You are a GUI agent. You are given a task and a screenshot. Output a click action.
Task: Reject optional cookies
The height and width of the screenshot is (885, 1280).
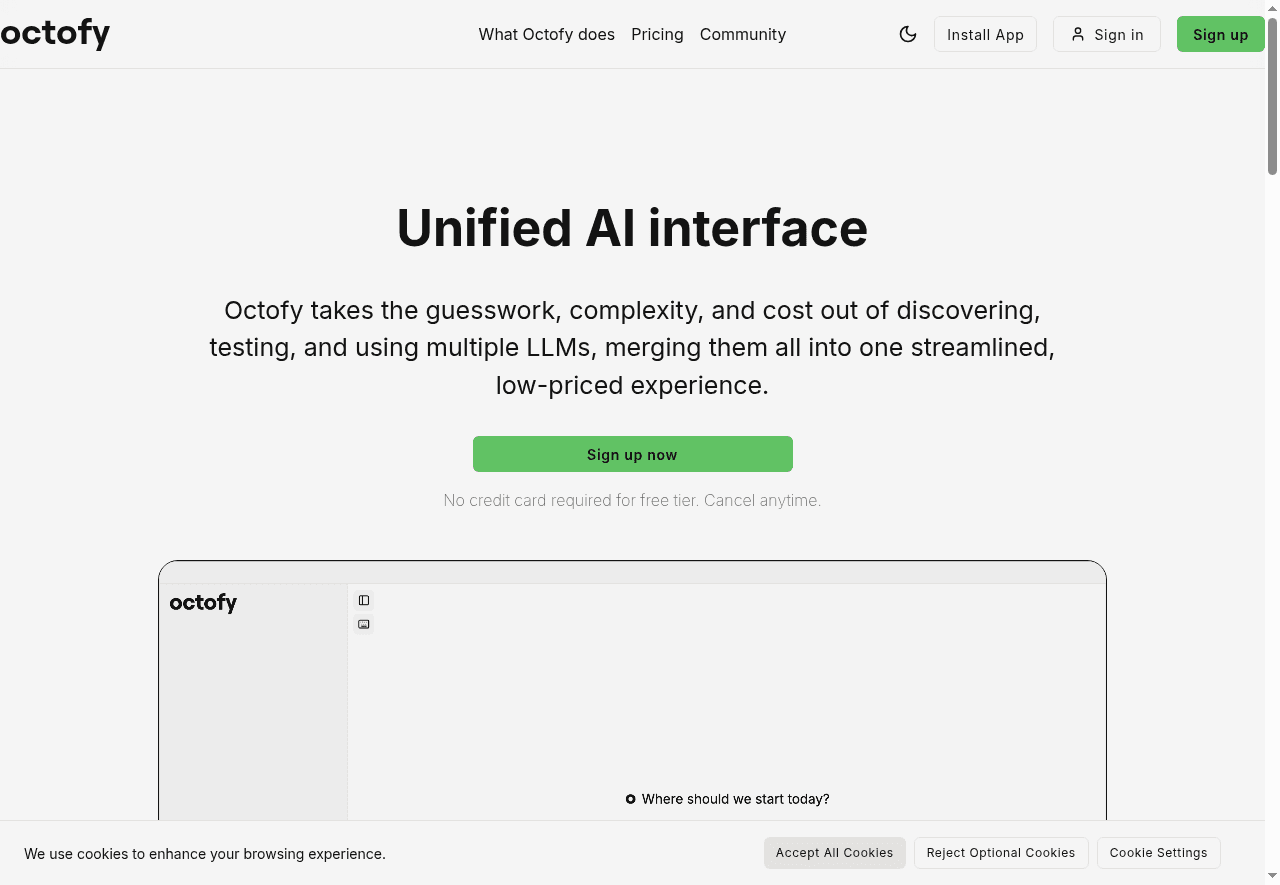(1000, 853)
